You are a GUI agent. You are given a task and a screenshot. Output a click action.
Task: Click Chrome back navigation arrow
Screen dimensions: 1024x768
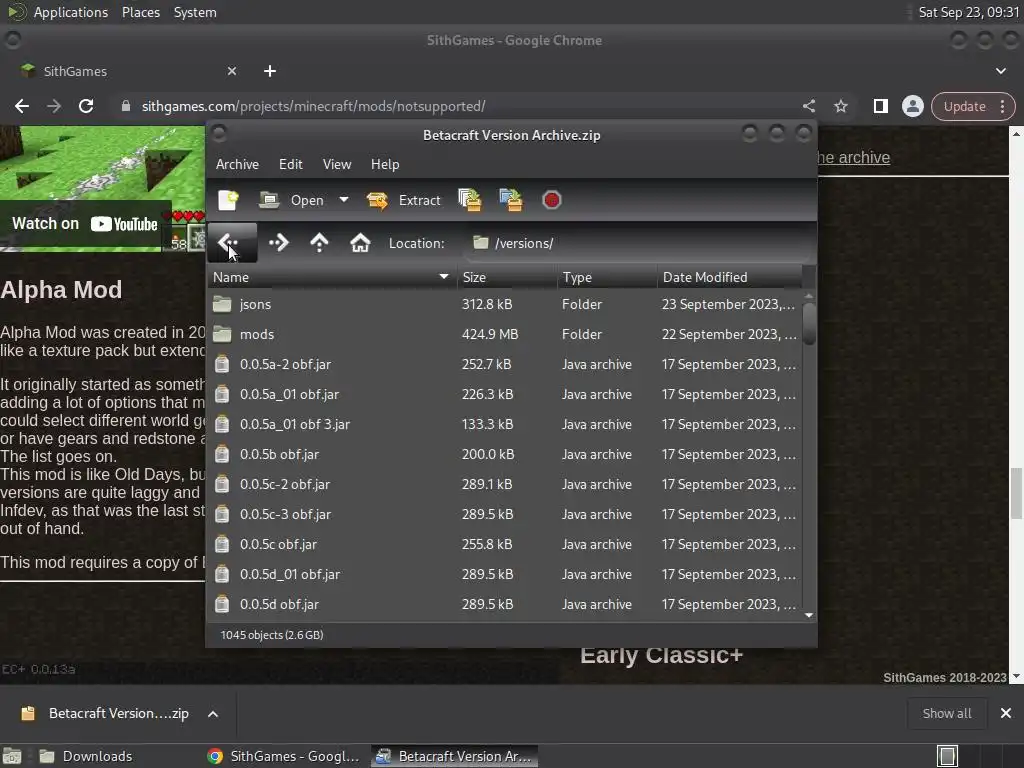(22, 106)
